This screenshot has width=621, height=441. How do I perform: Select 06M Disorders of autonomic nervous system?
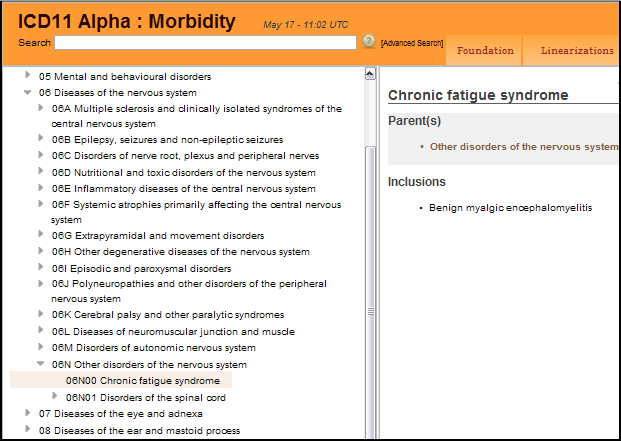click(x=154, y=348)
